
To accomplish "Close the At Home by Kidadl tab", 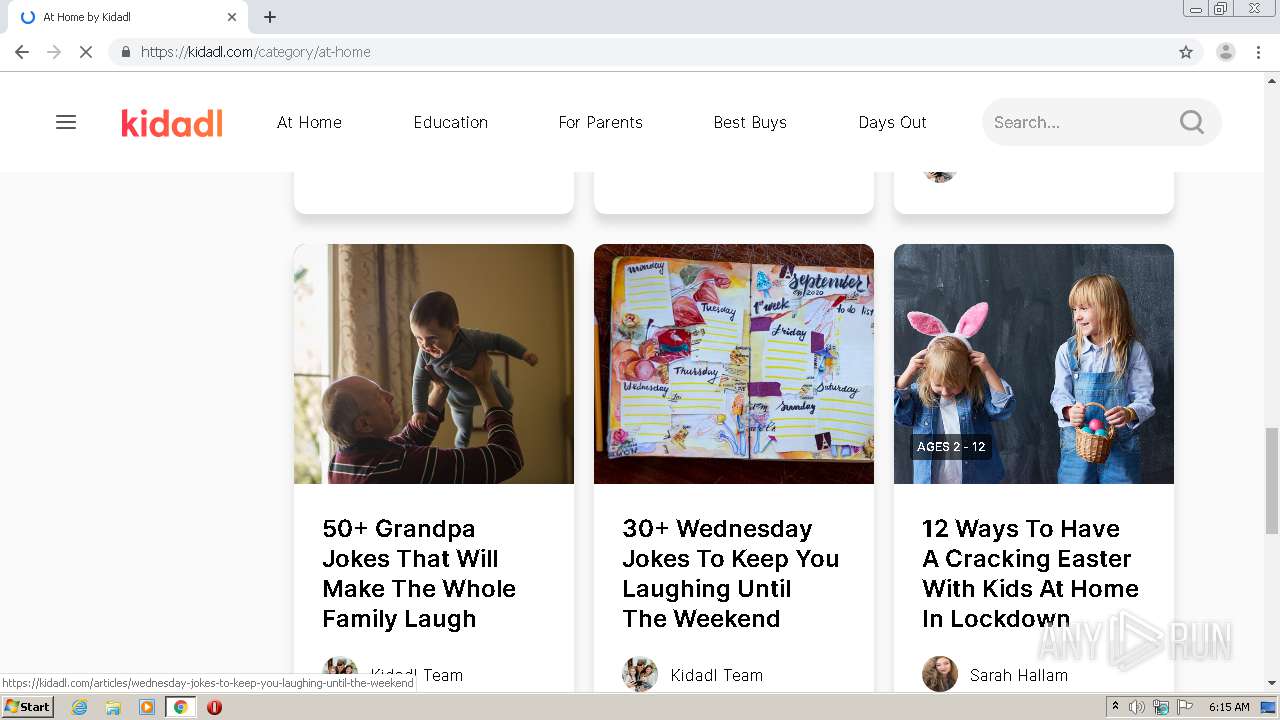I will tap(232, 17).
